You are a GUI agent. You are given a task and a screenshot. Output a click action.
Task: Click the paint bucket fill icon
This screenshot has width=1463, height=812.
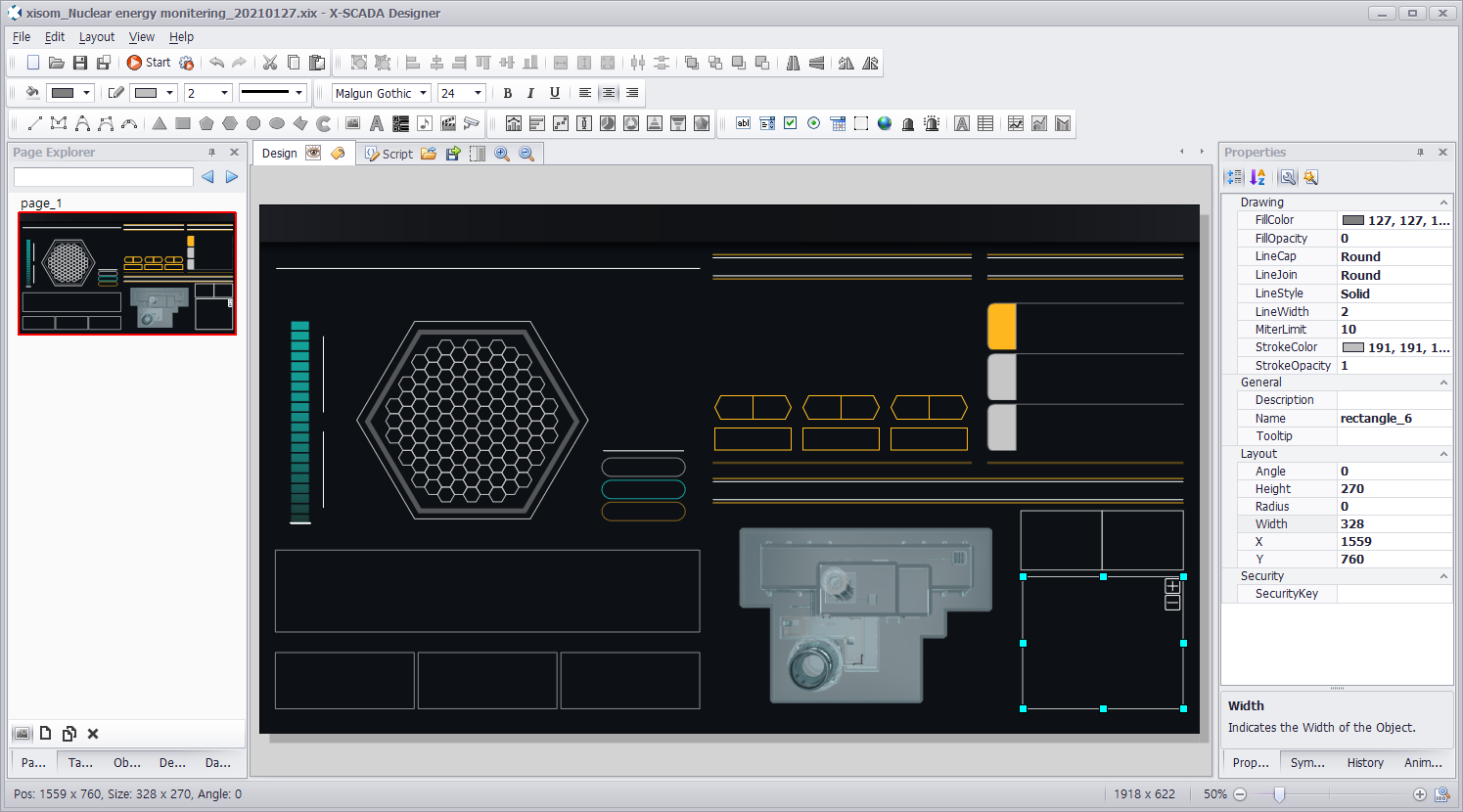pos(32,93)
